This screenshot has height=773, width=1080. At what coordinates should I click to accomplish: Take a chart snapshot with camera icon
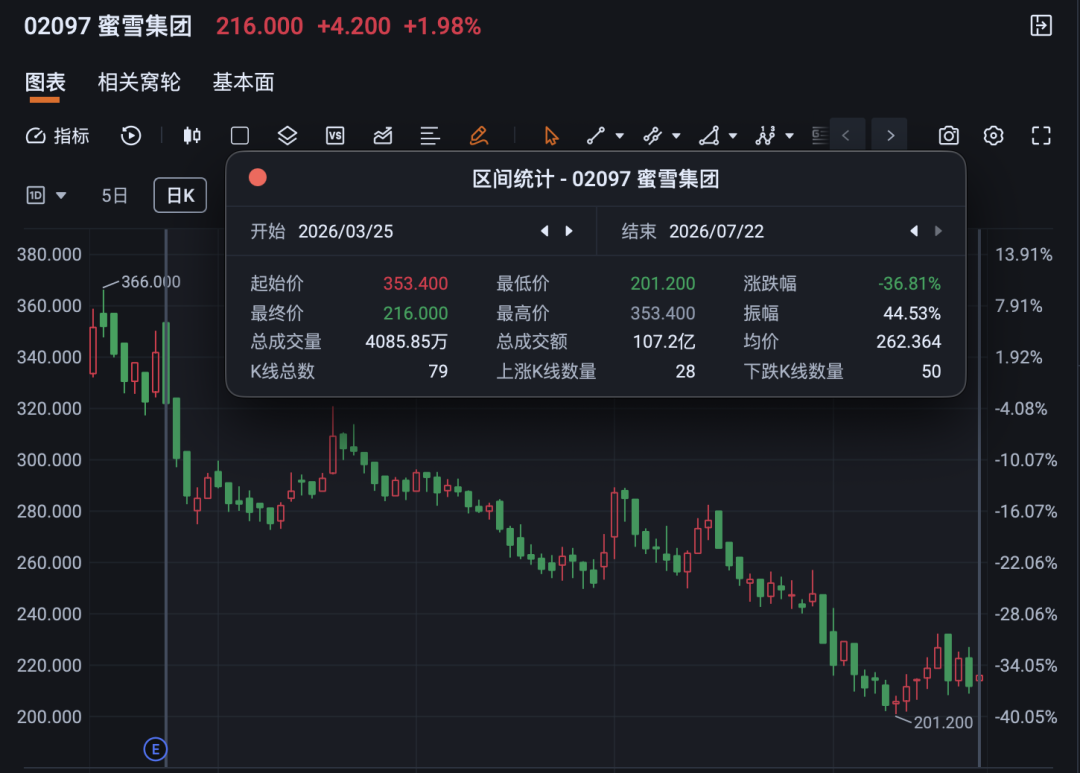(948, 136)
